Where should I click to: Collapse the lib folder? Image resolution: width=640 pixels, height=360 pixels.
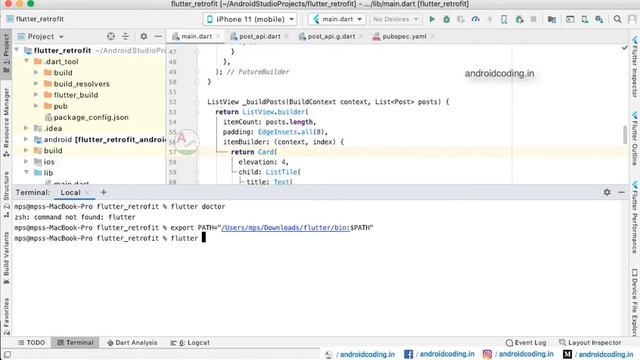(27, 173)
